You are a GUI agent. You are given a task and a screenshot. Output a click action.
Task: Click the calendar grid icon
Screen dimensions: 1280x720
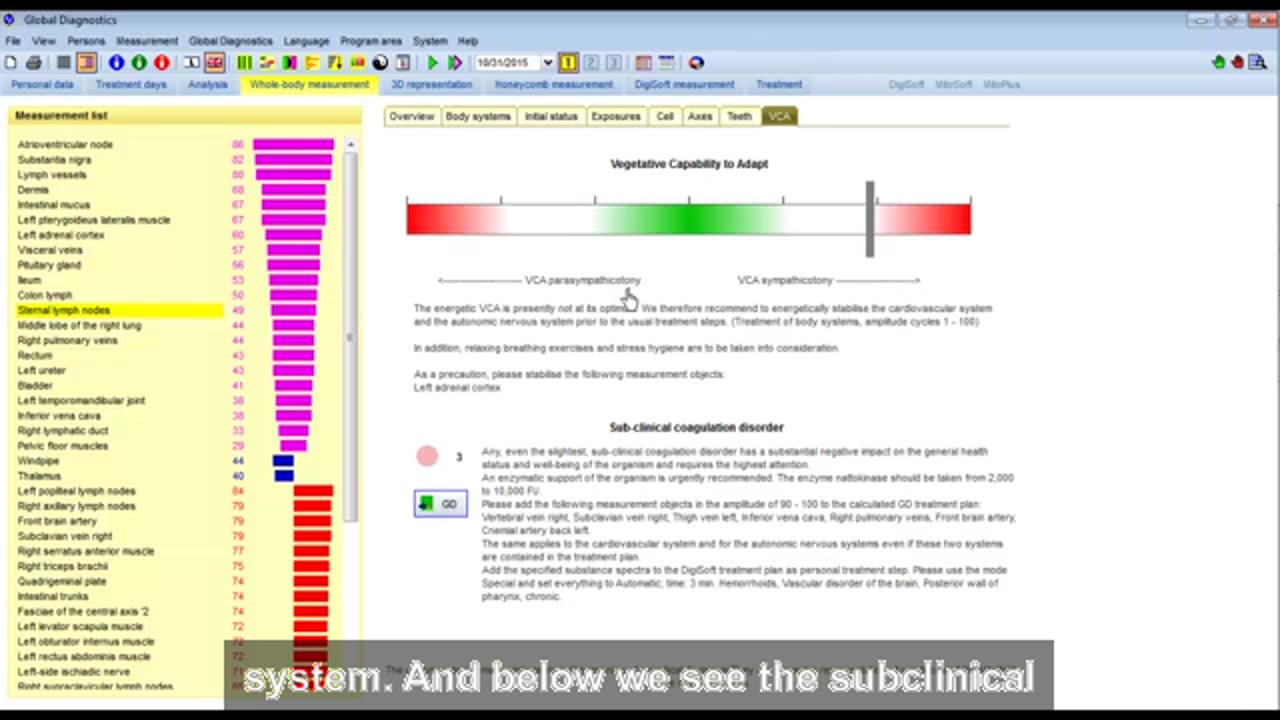pyautogui.click(x=643, y=63)
